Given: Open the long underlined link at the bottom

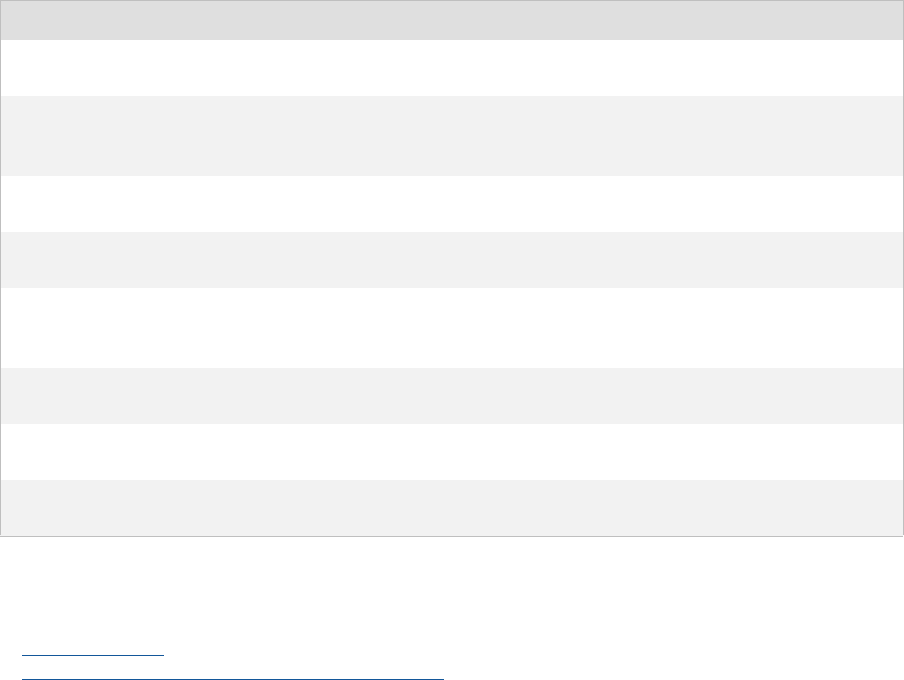Looking at the screenshot, I should (x=232, y=679).
